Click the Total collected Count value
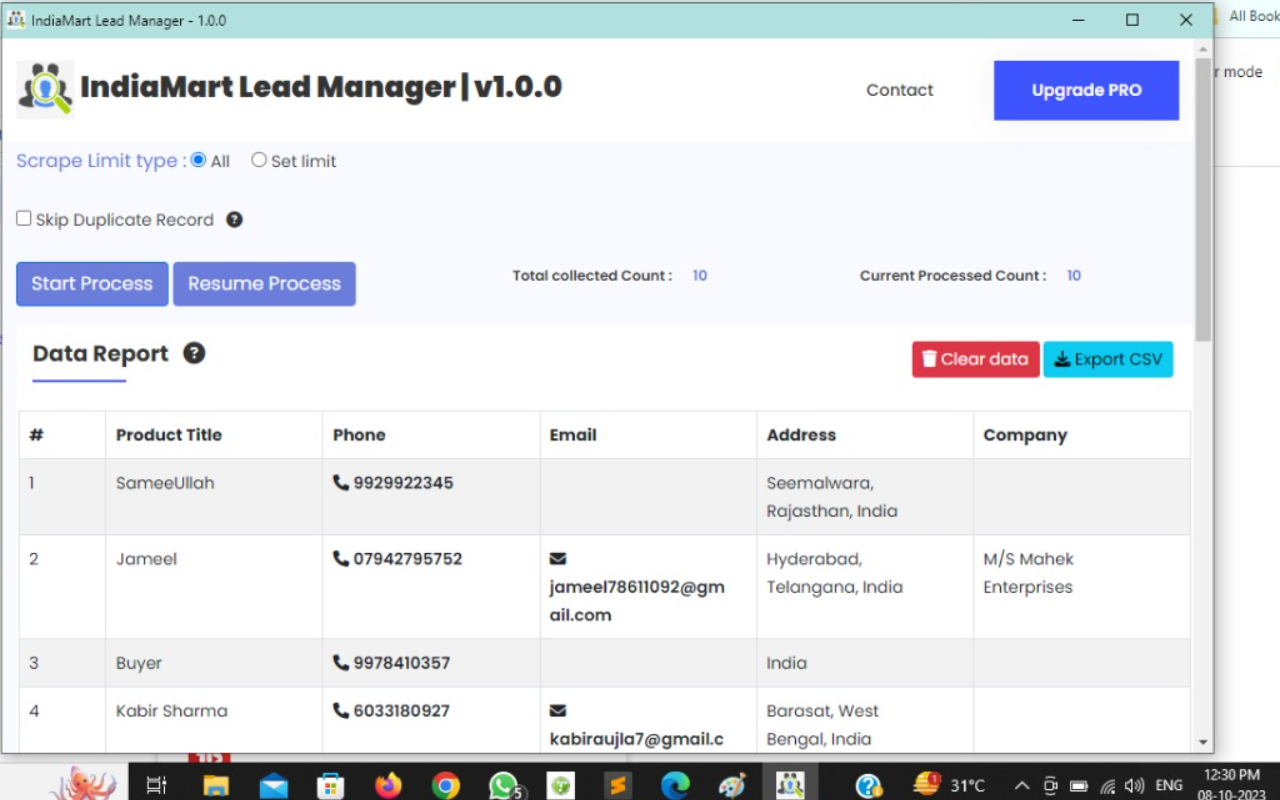The height and width of the screenshot is (800, 1280). click(700, 275)
